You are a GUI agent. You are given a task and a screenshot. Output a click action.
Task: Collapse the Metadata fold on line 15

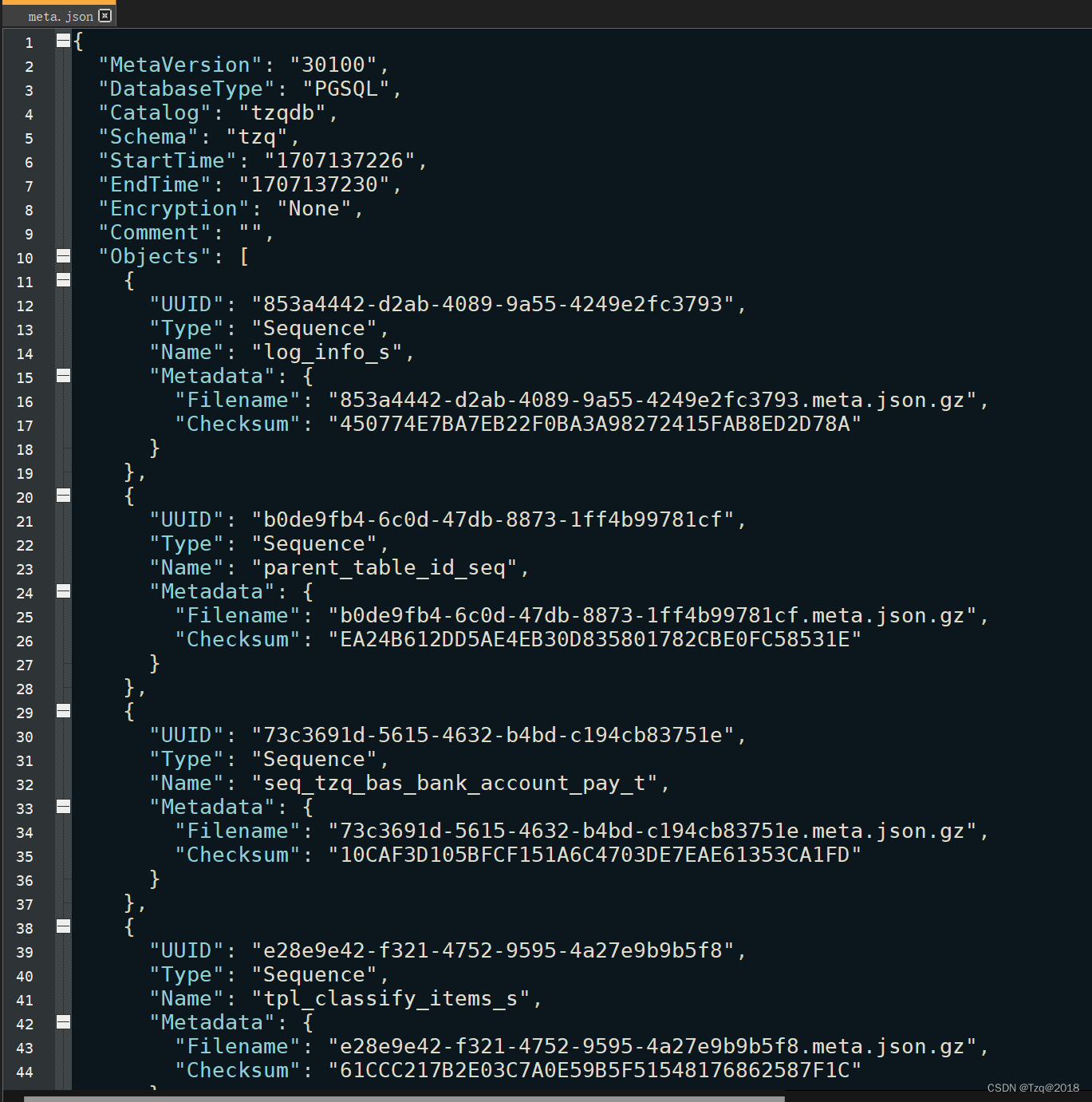tap(63, 376)
